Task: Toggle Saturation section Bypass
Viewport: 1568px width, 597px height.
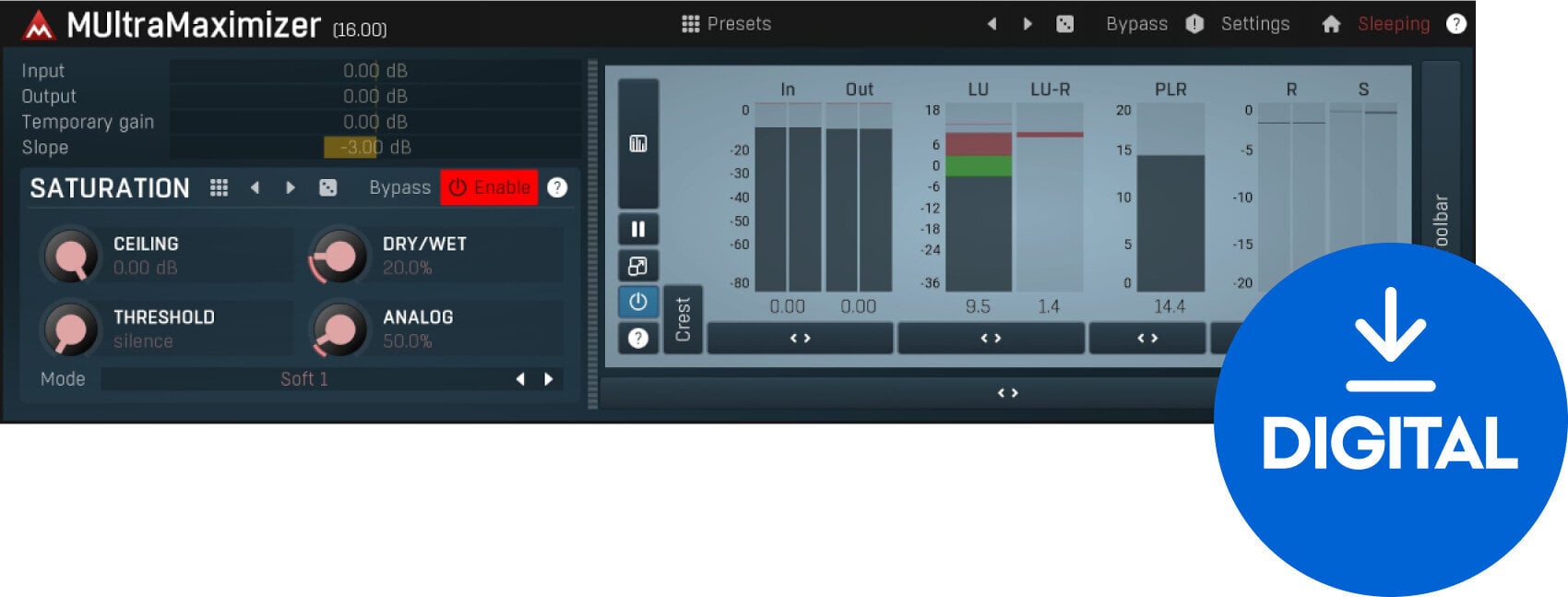Action: pyautogui.click(x=399, y=187)
